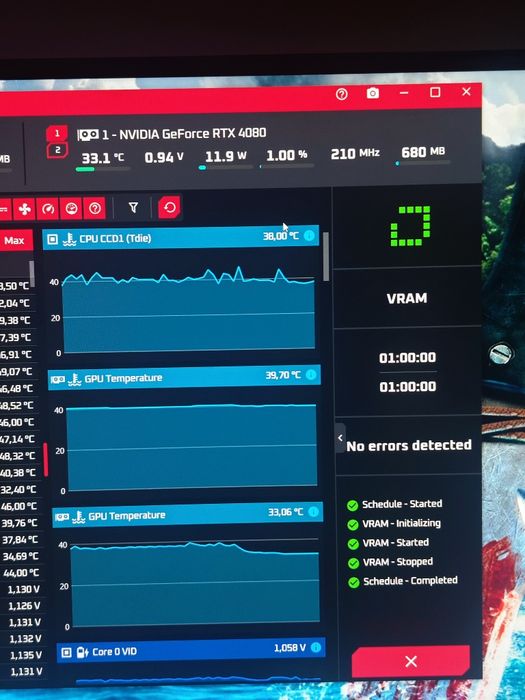
Task: Click info icon on CPU CCD1 (Tdie) graph
Action: pos(309,236)
